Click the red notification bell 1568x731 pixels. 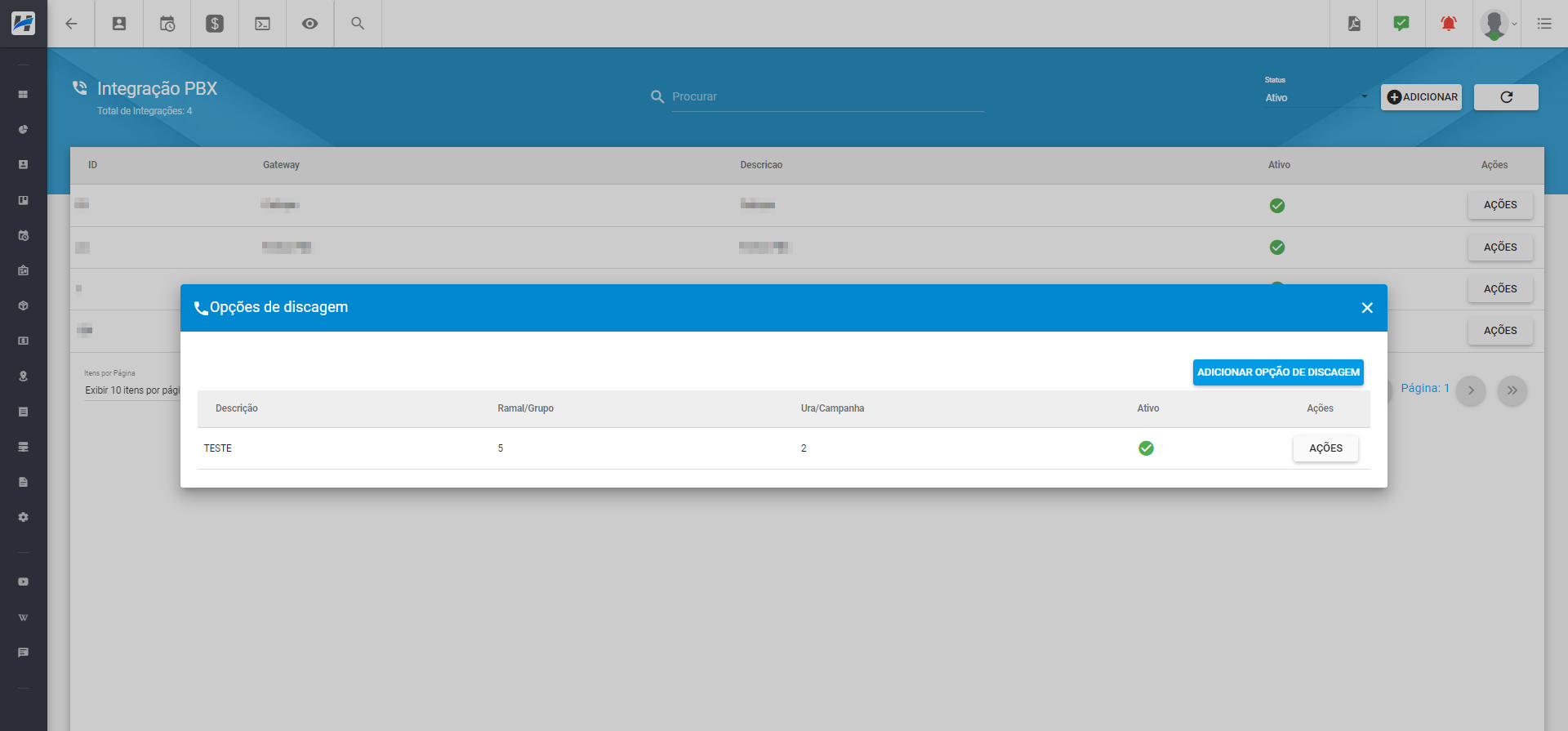click(1449, 24)
